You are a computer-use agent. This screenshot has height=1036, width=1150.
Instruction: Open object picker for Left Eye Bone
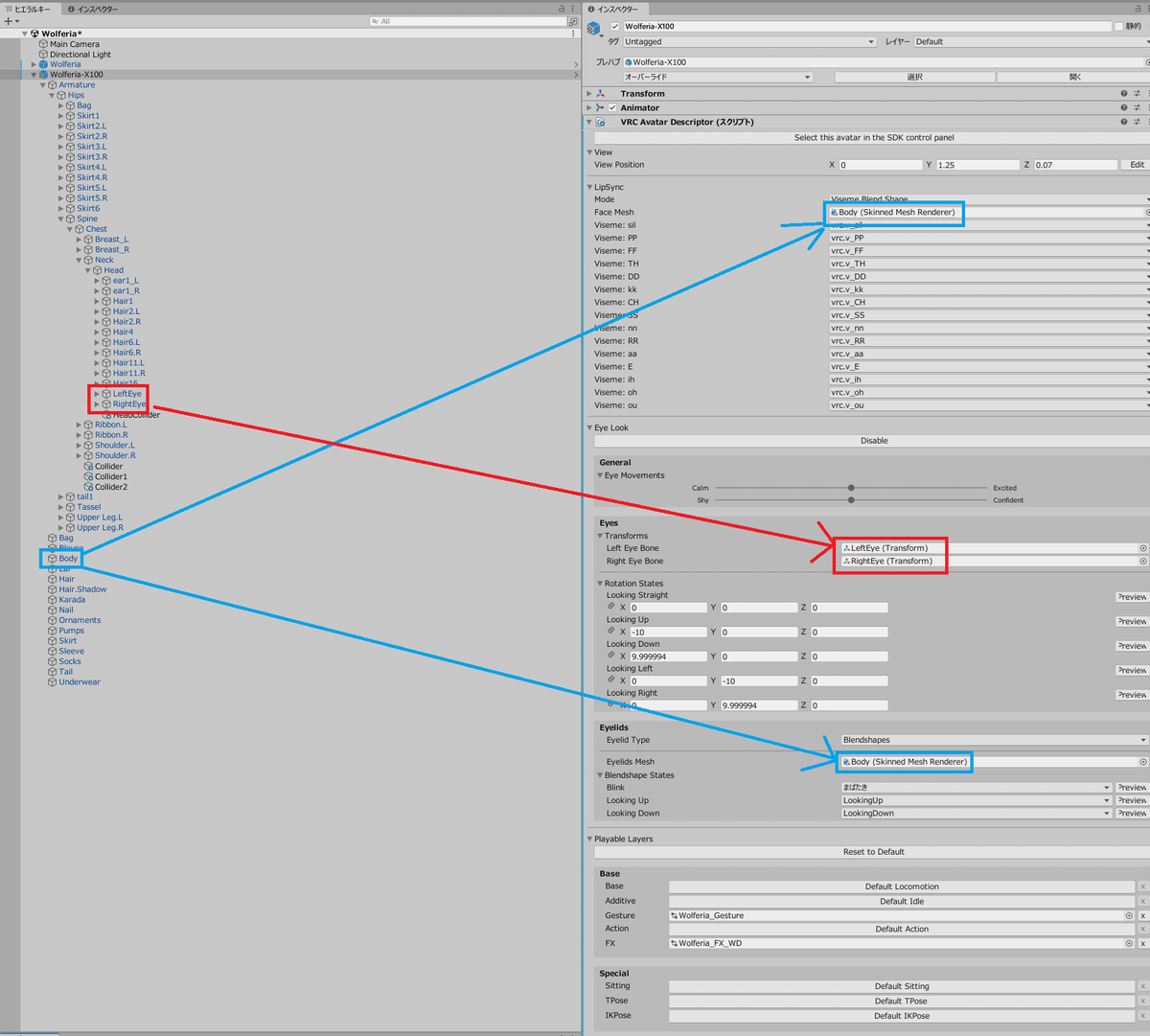pos(1143,548)
